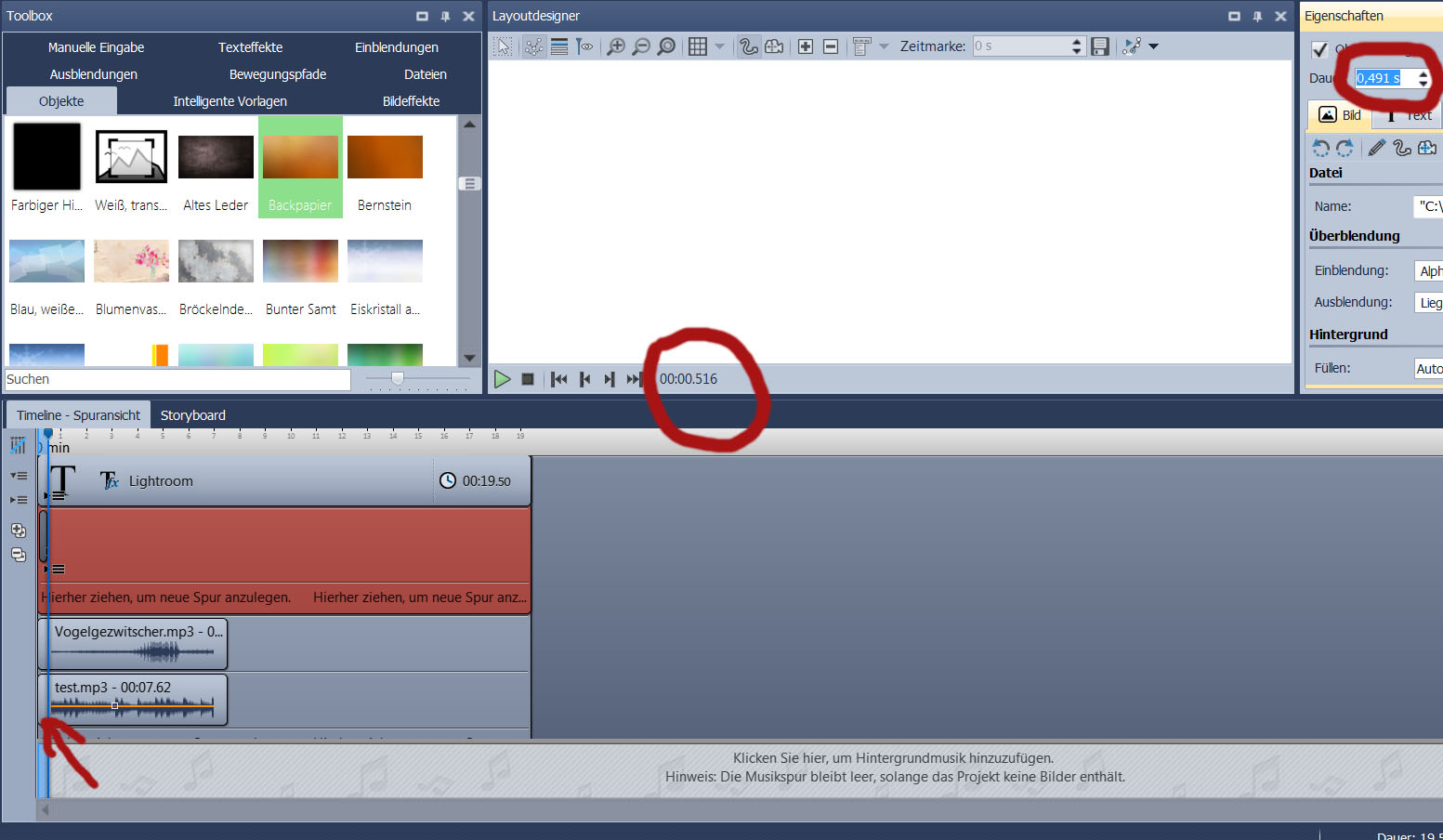Screen dimensions: 1443x840
Task: Switch to the Storyboard tab
Action: tap(192, 415)
